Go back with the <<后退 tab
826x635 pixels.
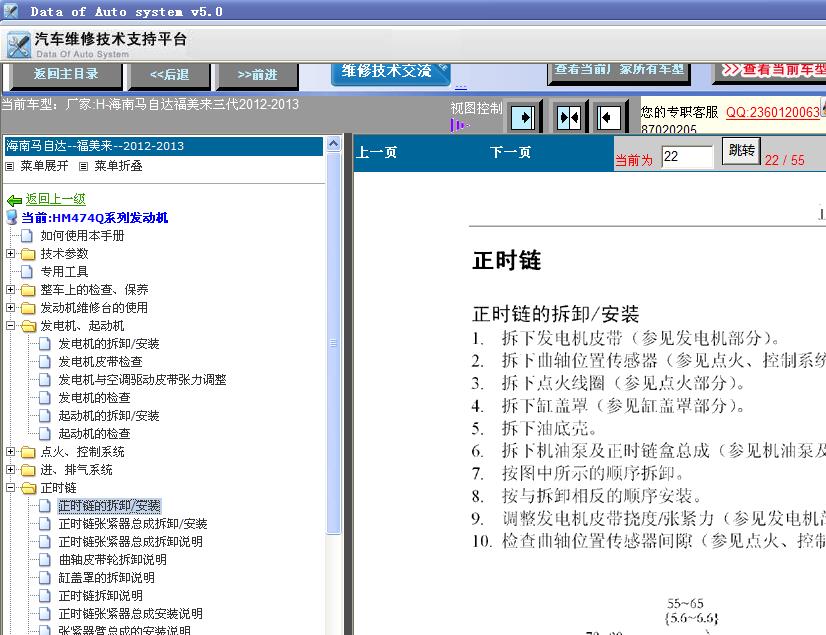pyautogui.click(x=169, y=75)
